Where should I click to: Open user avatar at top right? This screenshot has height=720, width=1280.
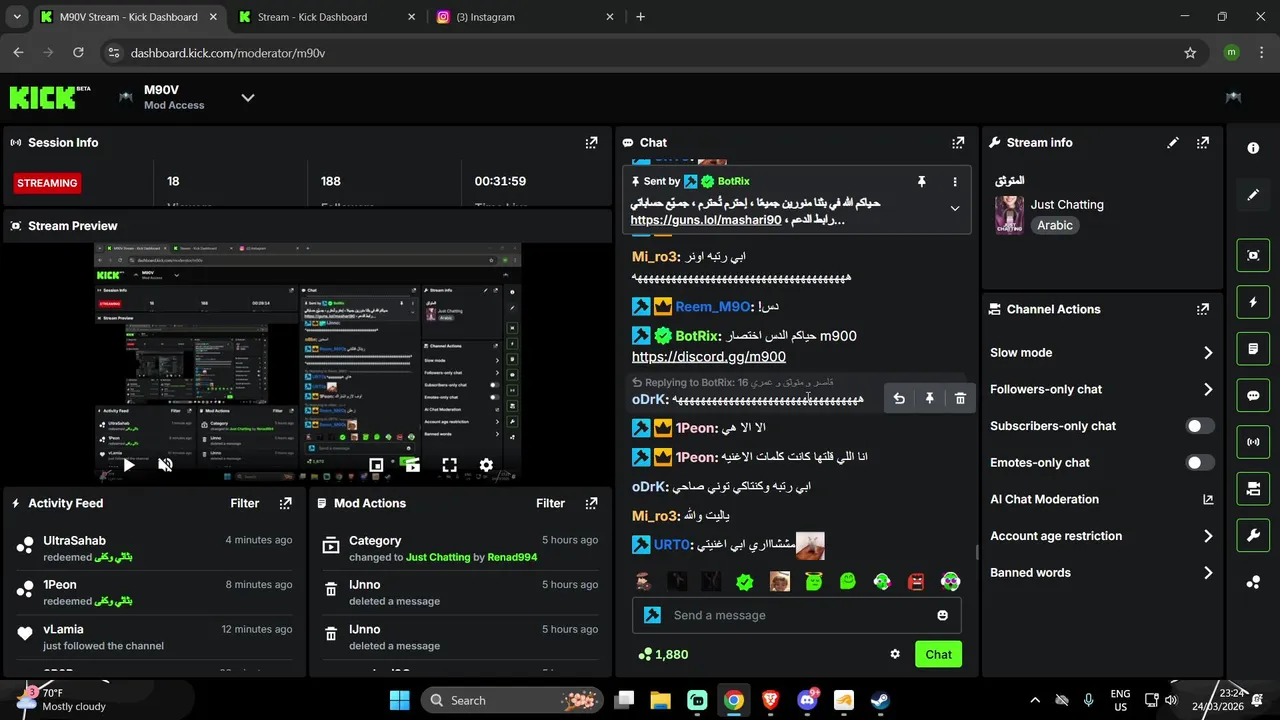coord(1233,97)
